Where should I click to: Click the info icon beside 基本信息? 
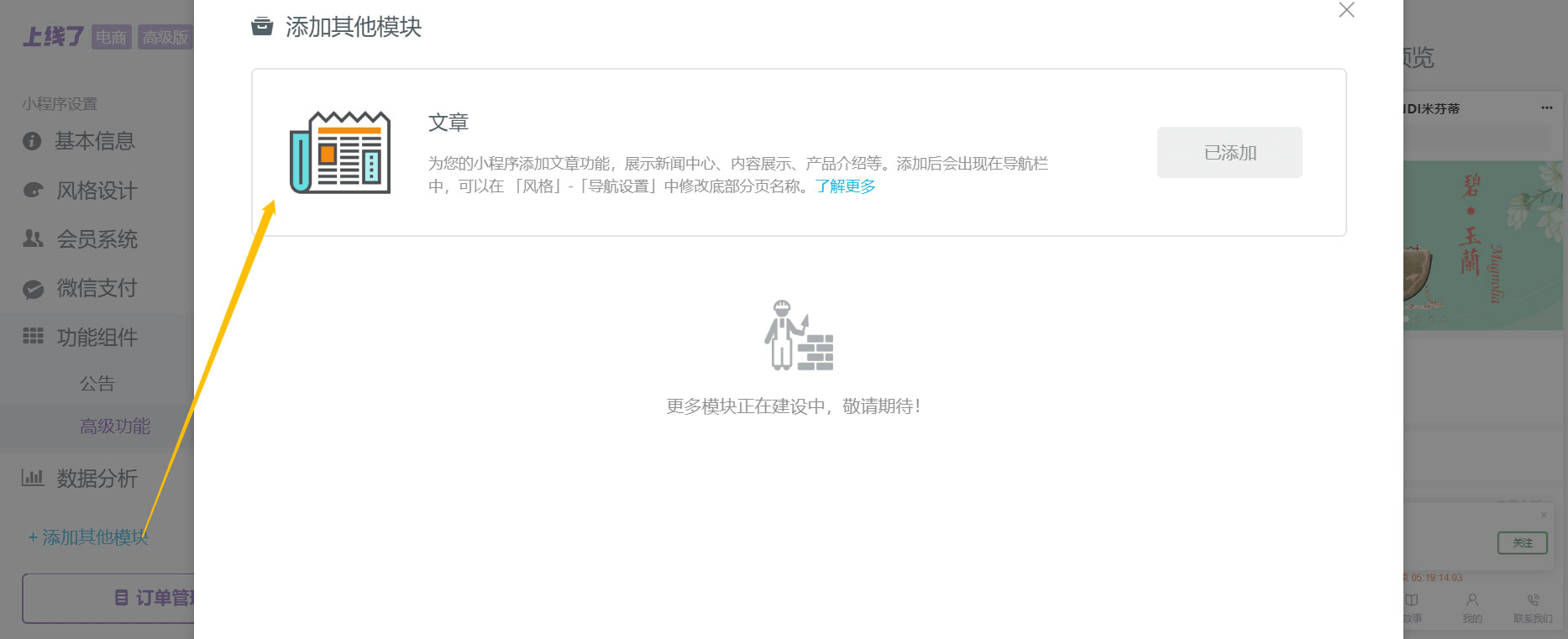(x=32, y=141)
